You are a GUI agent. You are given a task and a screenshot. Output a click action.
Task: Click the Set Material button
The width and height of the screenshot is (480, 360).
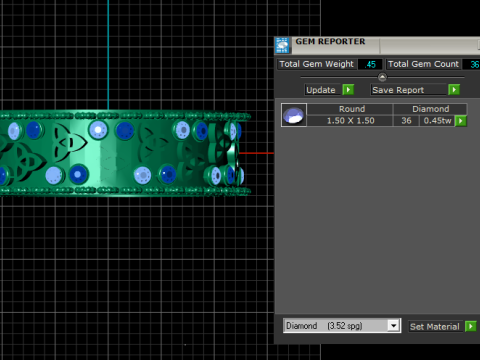tap(435, 327)
